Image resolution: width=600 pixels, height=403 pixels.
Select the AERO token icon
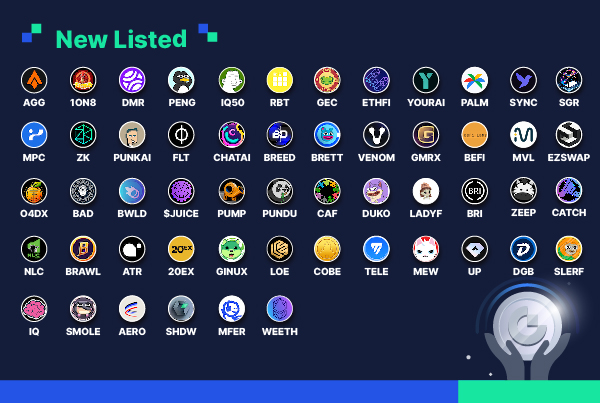tap(132, 308)
